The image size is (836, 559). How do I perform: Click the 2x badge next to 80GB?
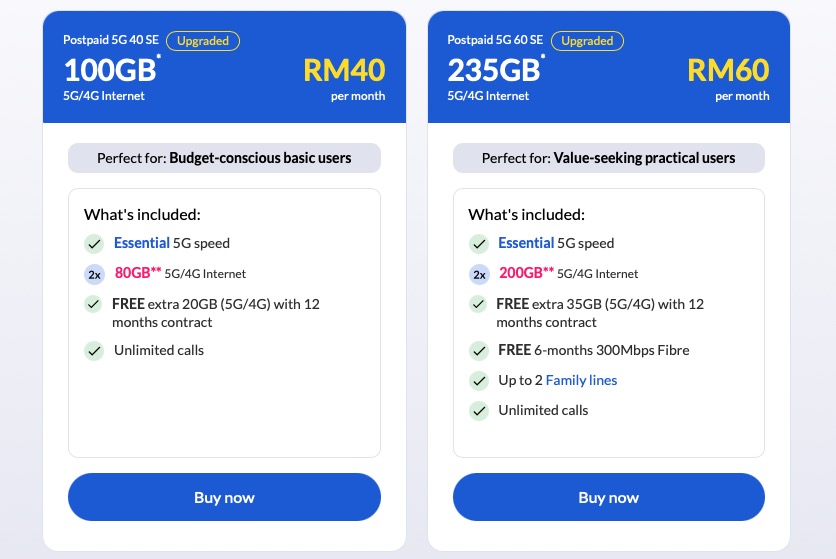pos(94,275)
